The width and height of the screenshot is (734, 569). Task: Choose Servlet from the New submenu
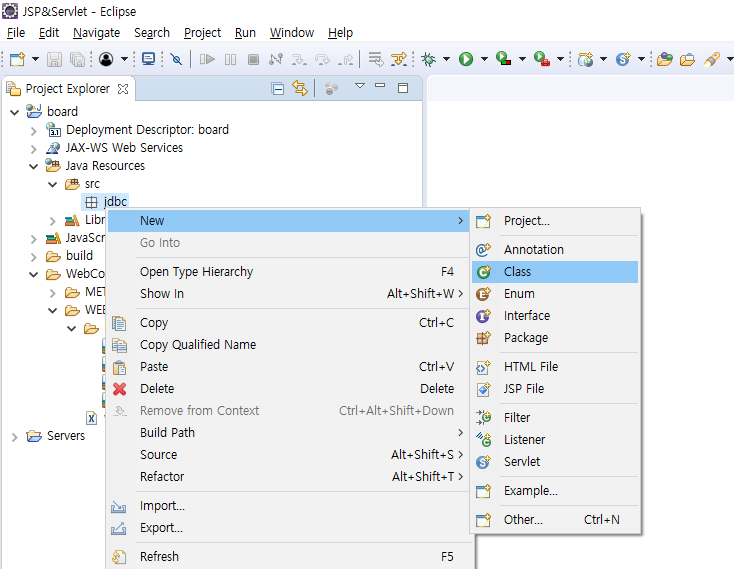(555, 462)
